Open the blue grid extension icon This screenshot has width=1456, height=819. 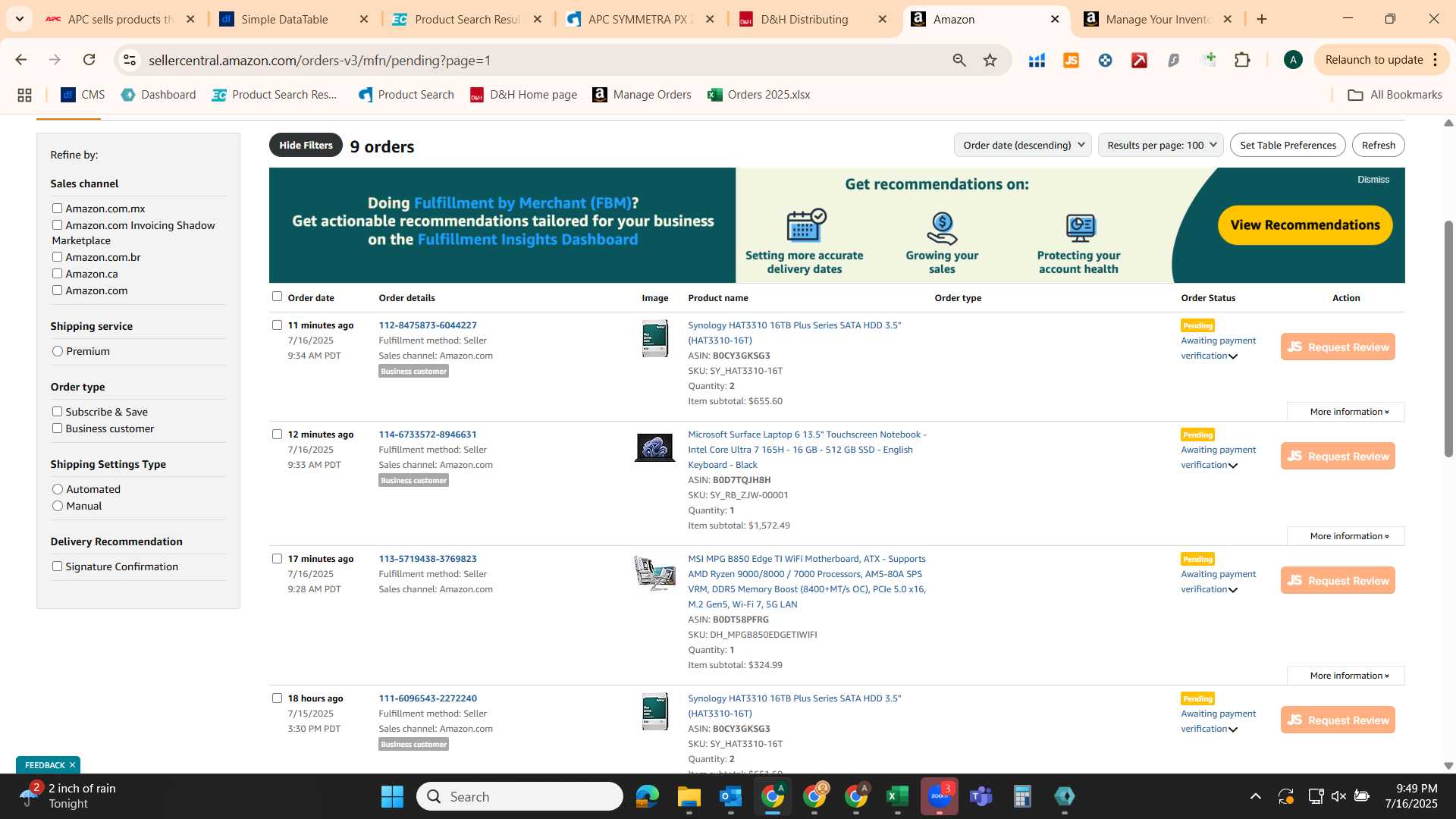click(x=1037, y=60)
